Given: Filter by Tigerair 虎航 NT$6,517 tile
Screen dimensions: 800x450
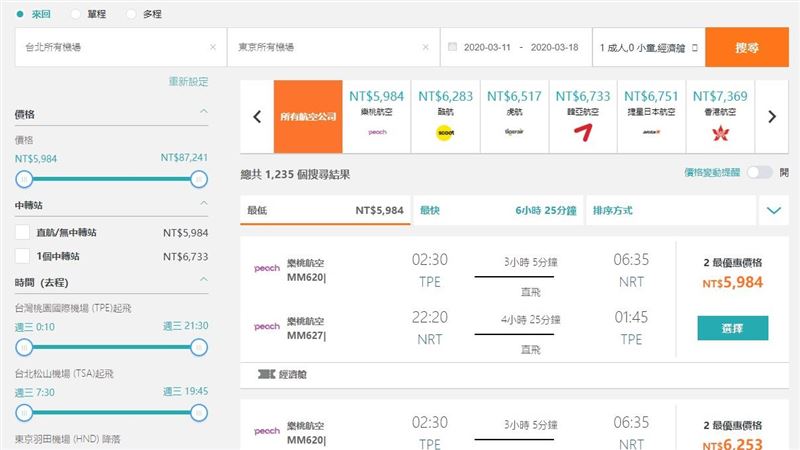Looking at the screenshot, I should tap(514, 117).
